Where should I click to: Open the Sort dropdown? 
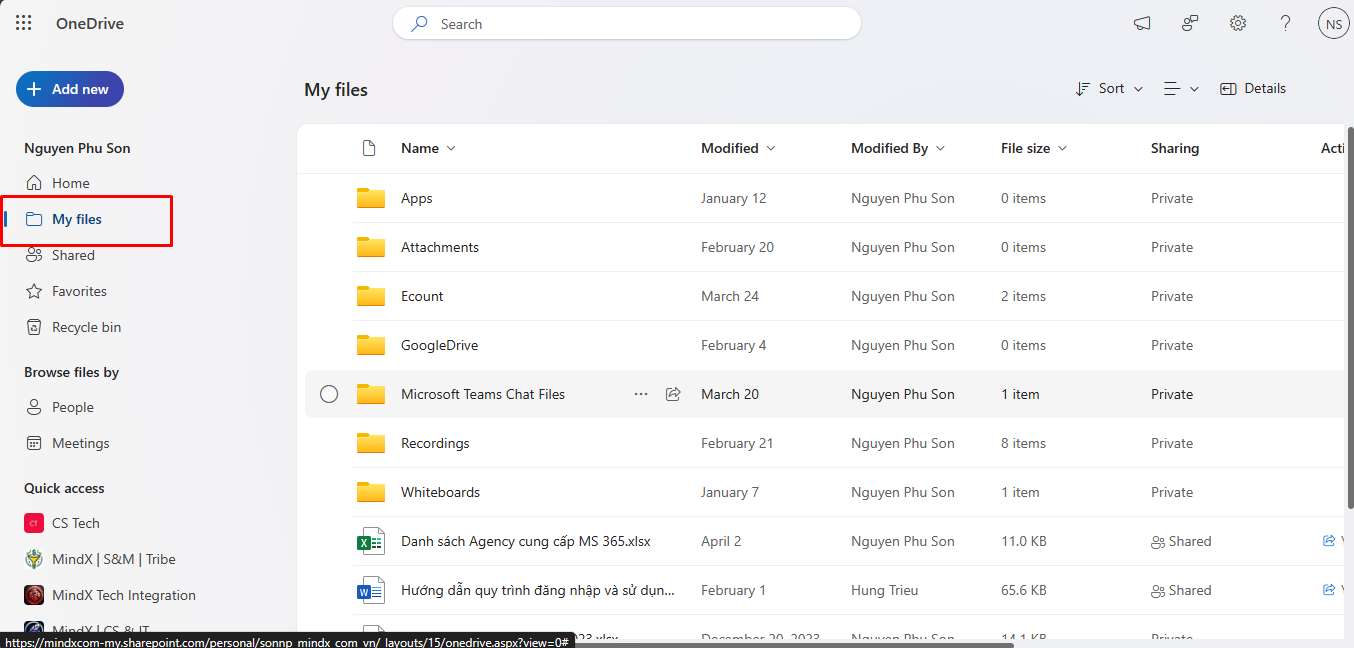tap(1108, 88)
